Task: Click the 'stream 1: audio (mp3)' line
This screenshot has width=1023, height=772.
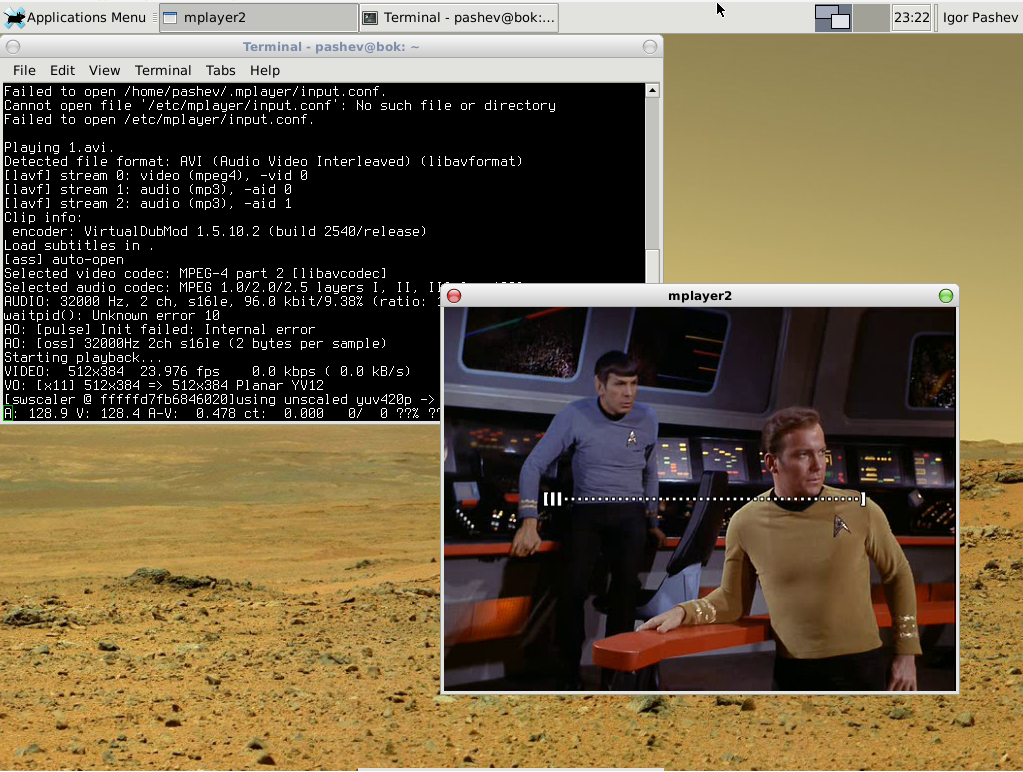Action: [148, 189]
